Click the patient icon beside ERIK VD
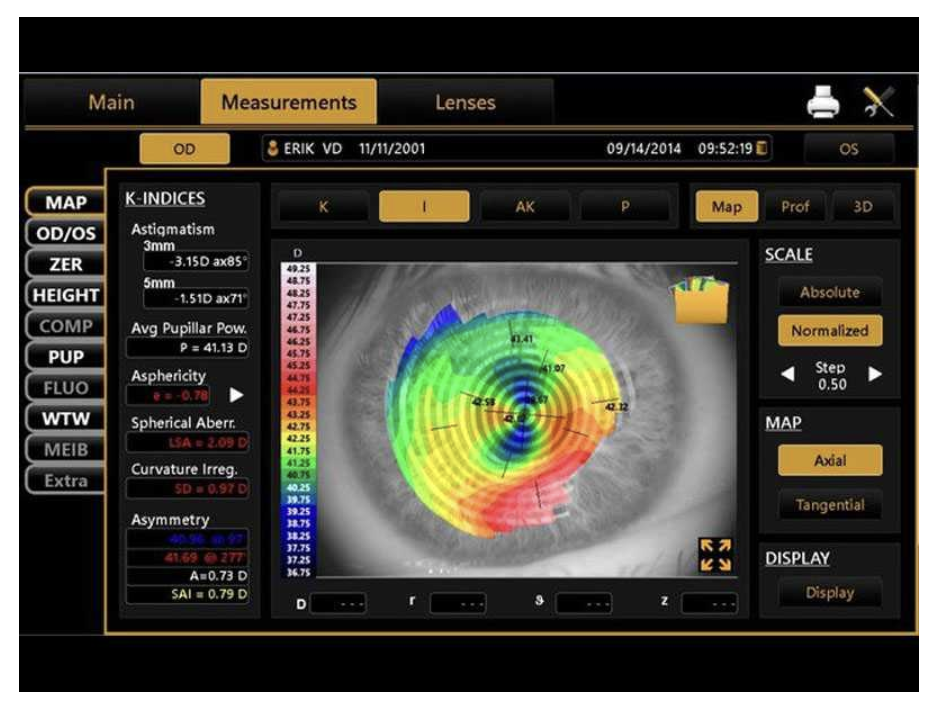 coord(272,148)
